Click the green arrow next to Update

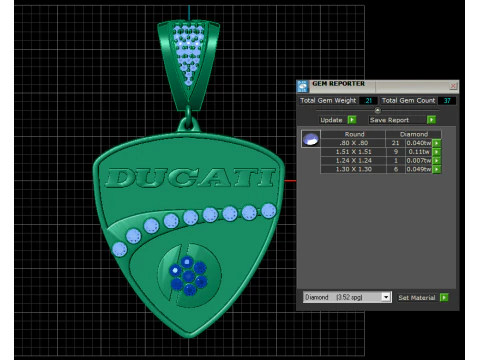[352, 120]
